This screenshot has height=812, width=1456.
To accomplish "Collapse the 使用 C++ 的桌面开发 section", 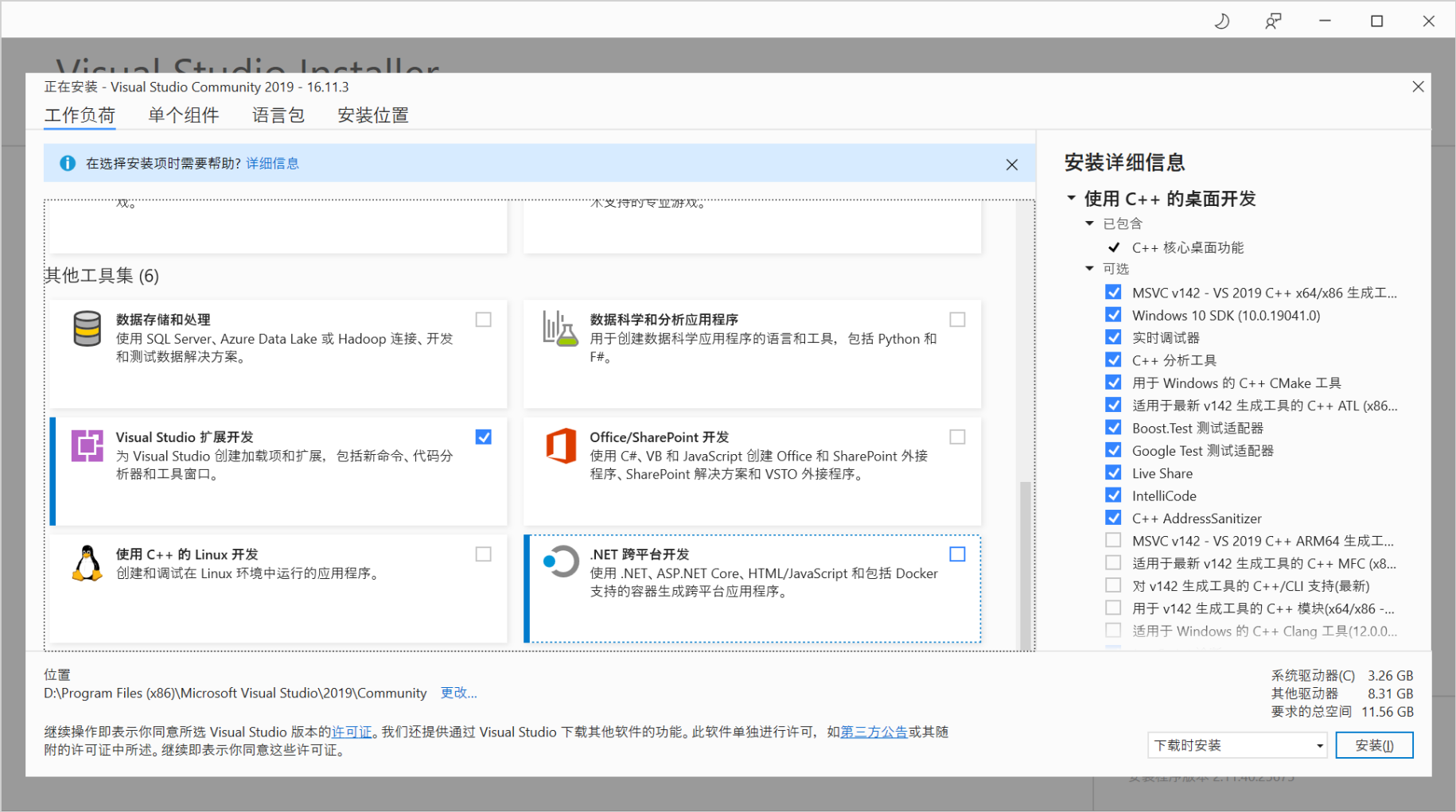I will (x=1071, y=198).
